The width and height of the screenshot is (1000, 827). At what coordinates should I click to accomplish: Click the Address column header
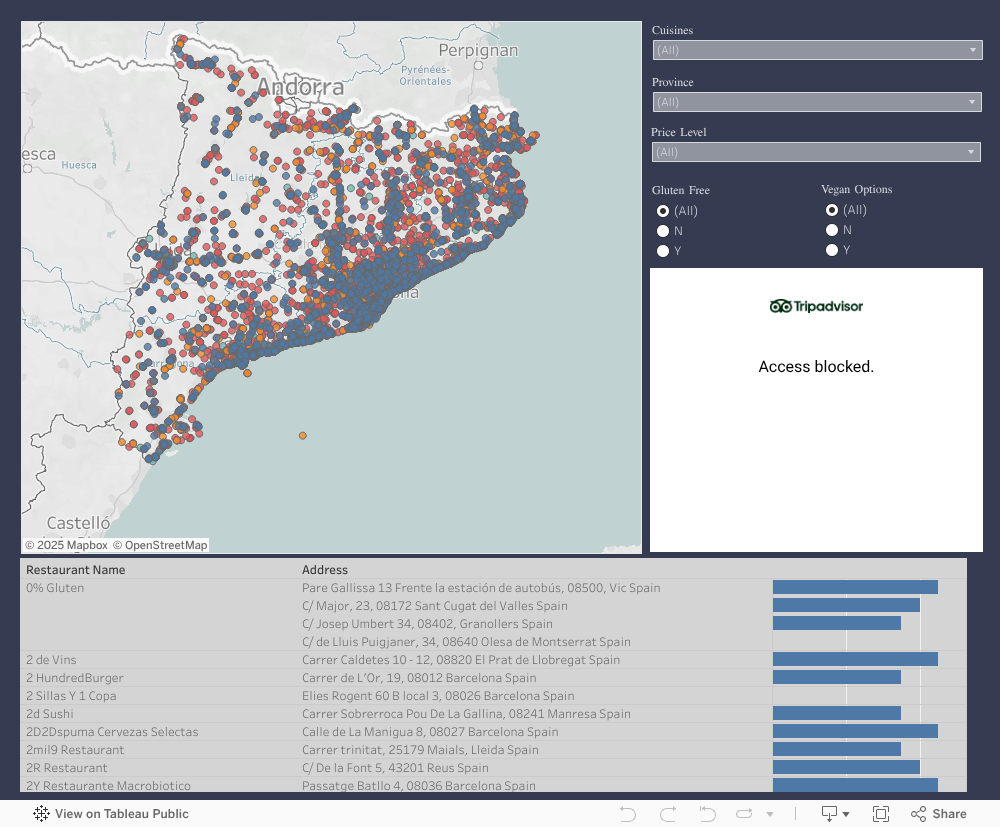[x=325, y=570]
